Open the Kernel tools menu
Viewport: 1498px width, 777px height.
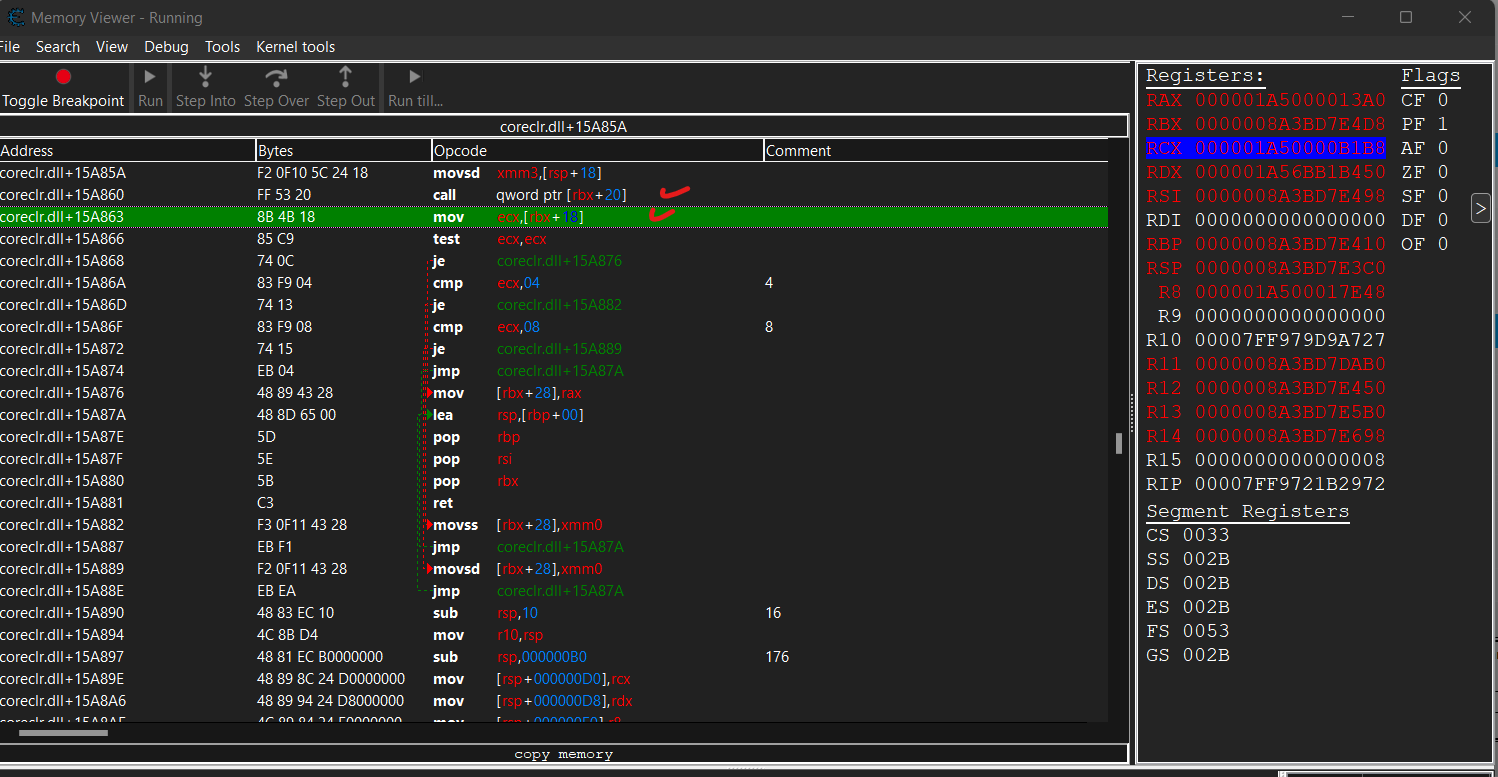click(295, 47)
